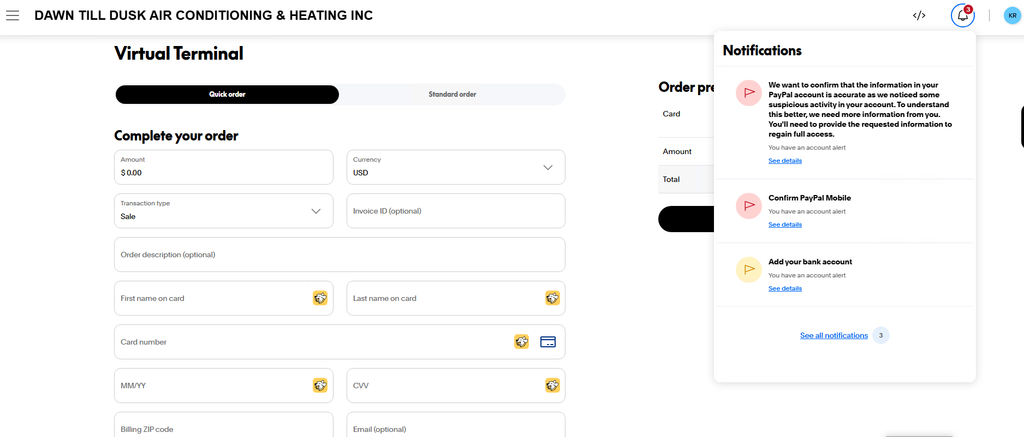Open See details under Add your bank account

pos(785,289)
